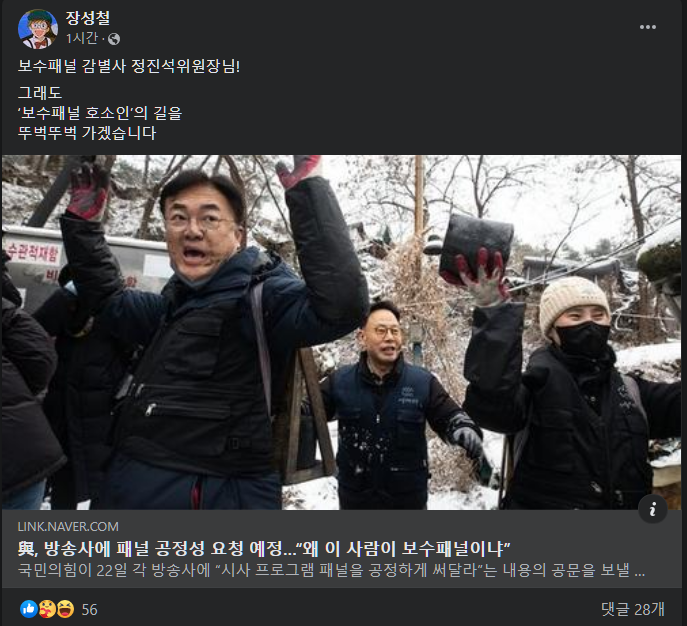687x626 pixels.
Task: Click the 장성철 profile avatar
Action: 38,29
